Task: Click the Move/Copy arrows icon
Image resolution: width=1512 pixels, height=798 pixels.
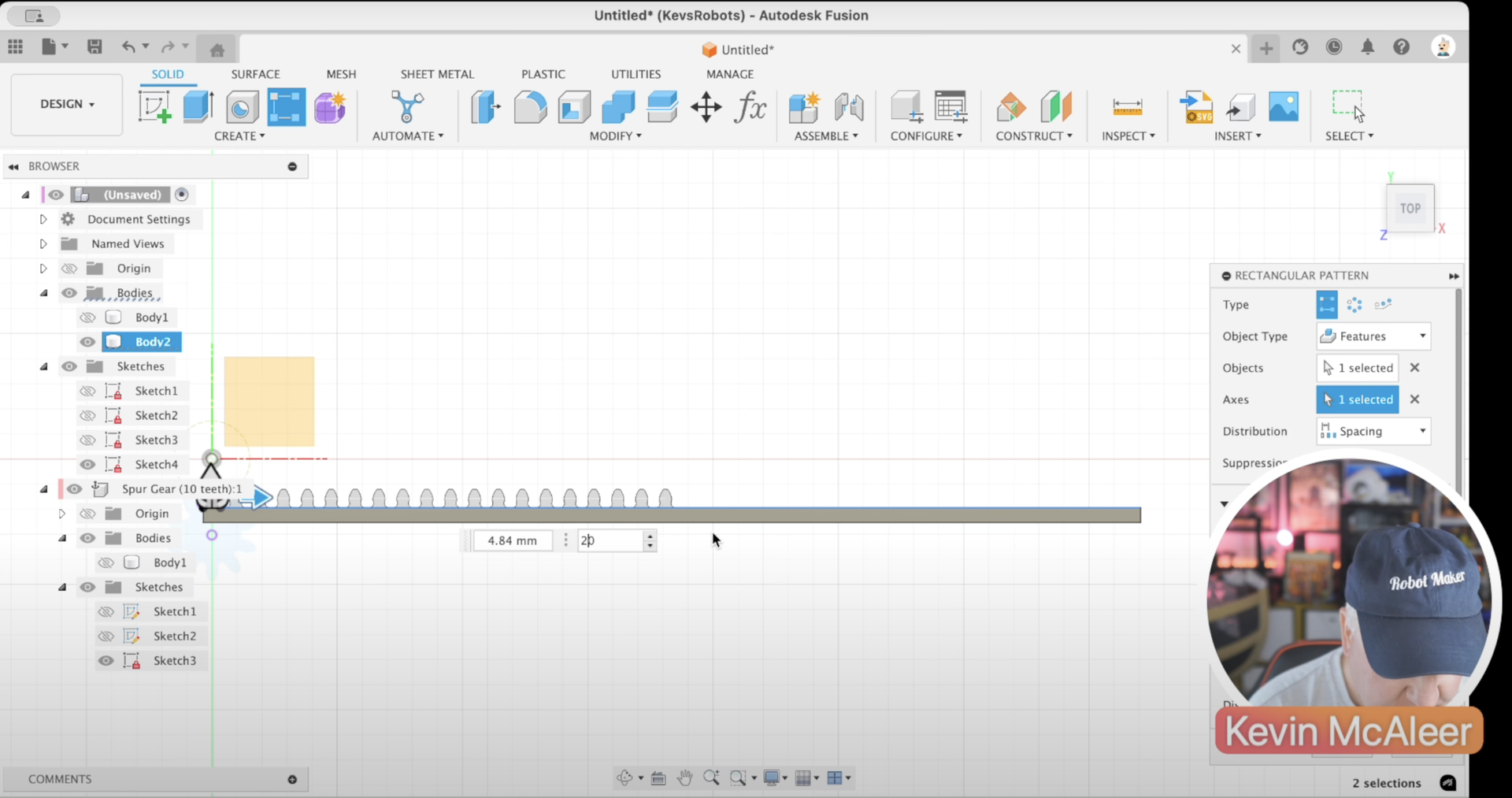Action: 706,107
